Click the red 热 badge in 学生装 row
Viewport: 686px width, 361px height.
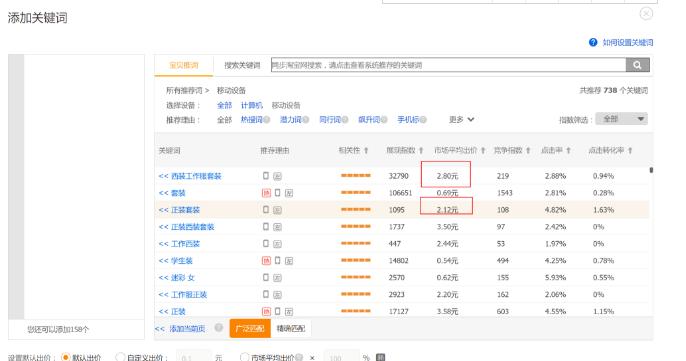click(x=266, y=261)
